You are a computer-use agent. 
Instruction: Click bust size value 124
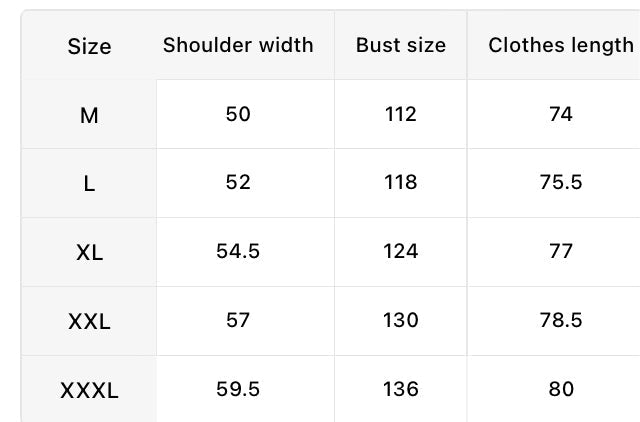click(401, 251)
